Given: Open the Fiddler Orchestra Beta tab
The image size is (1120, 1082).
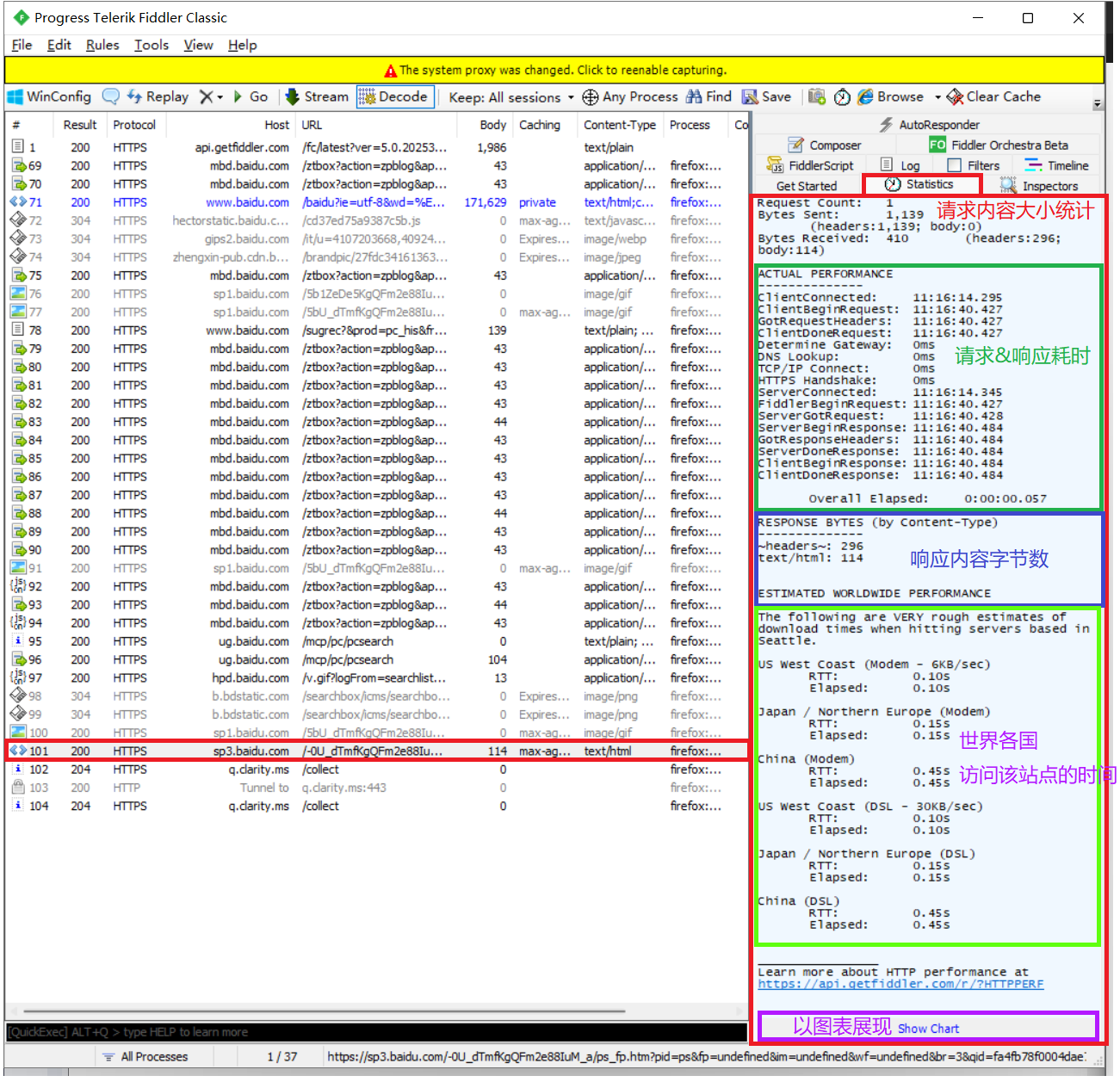Looking at the screenshot, I should click(999, 145).
